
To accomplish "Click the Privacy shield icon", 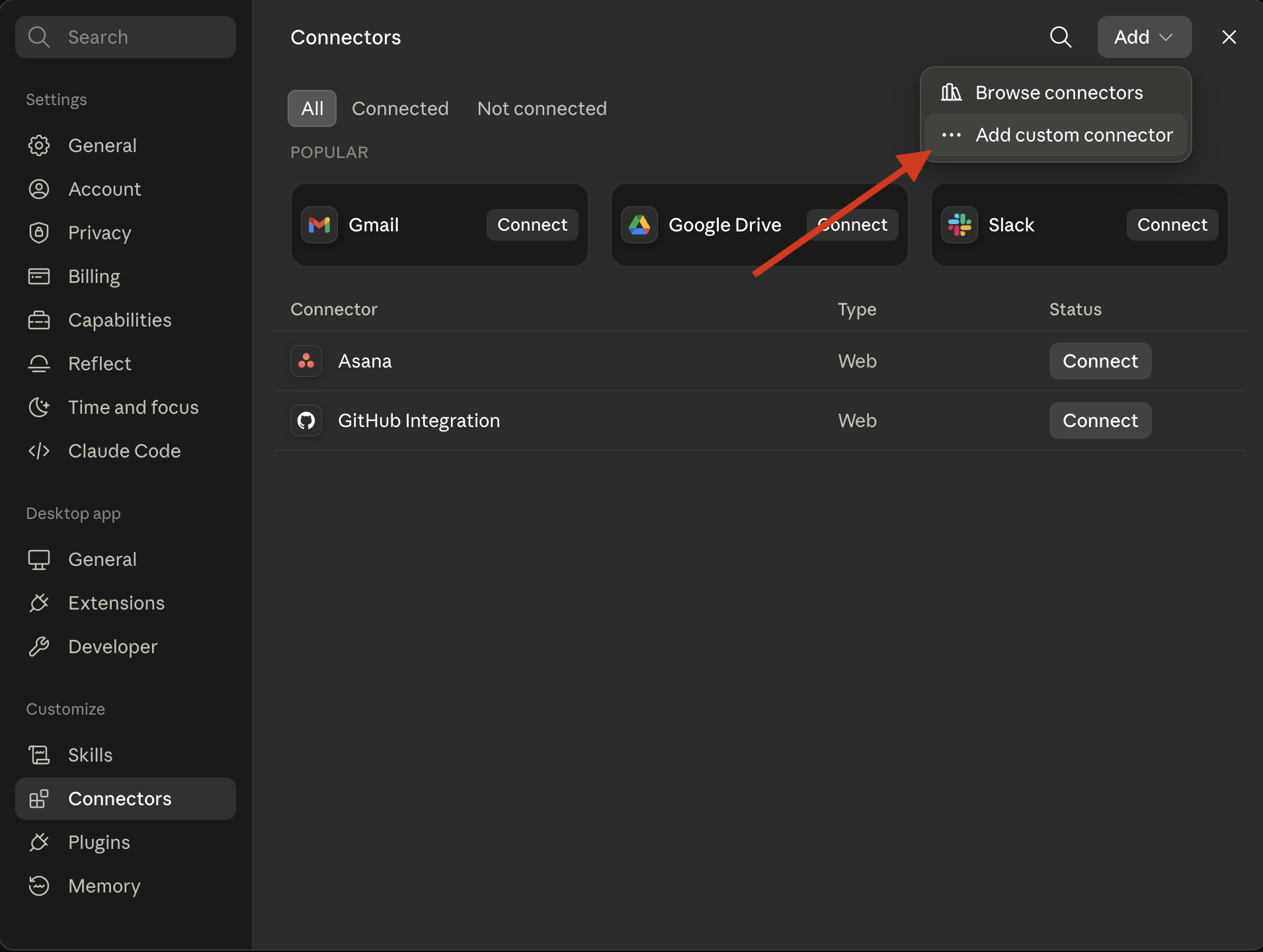I will click(39, 233).
